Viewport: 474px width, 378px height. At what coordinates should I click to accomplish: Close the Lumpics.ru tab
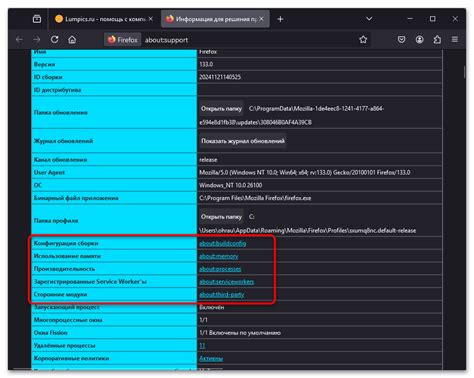pos(151,19)
